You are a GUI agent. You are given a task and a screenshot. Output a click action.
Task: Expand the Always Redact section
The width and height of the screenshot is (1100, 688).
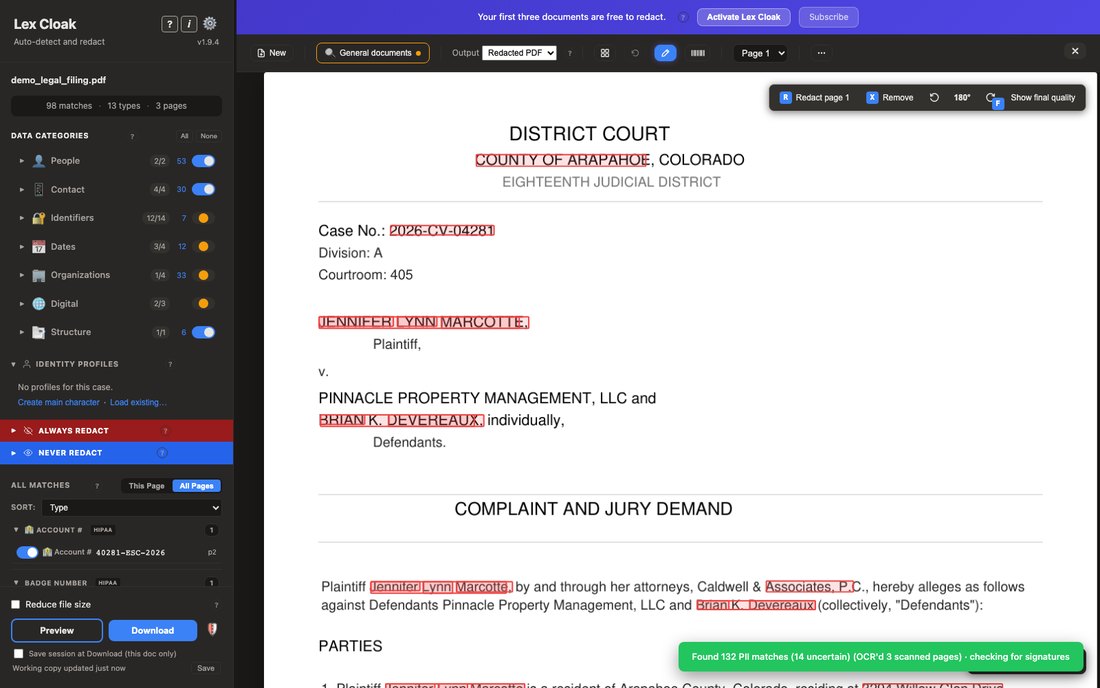click(x=13, y=431)
